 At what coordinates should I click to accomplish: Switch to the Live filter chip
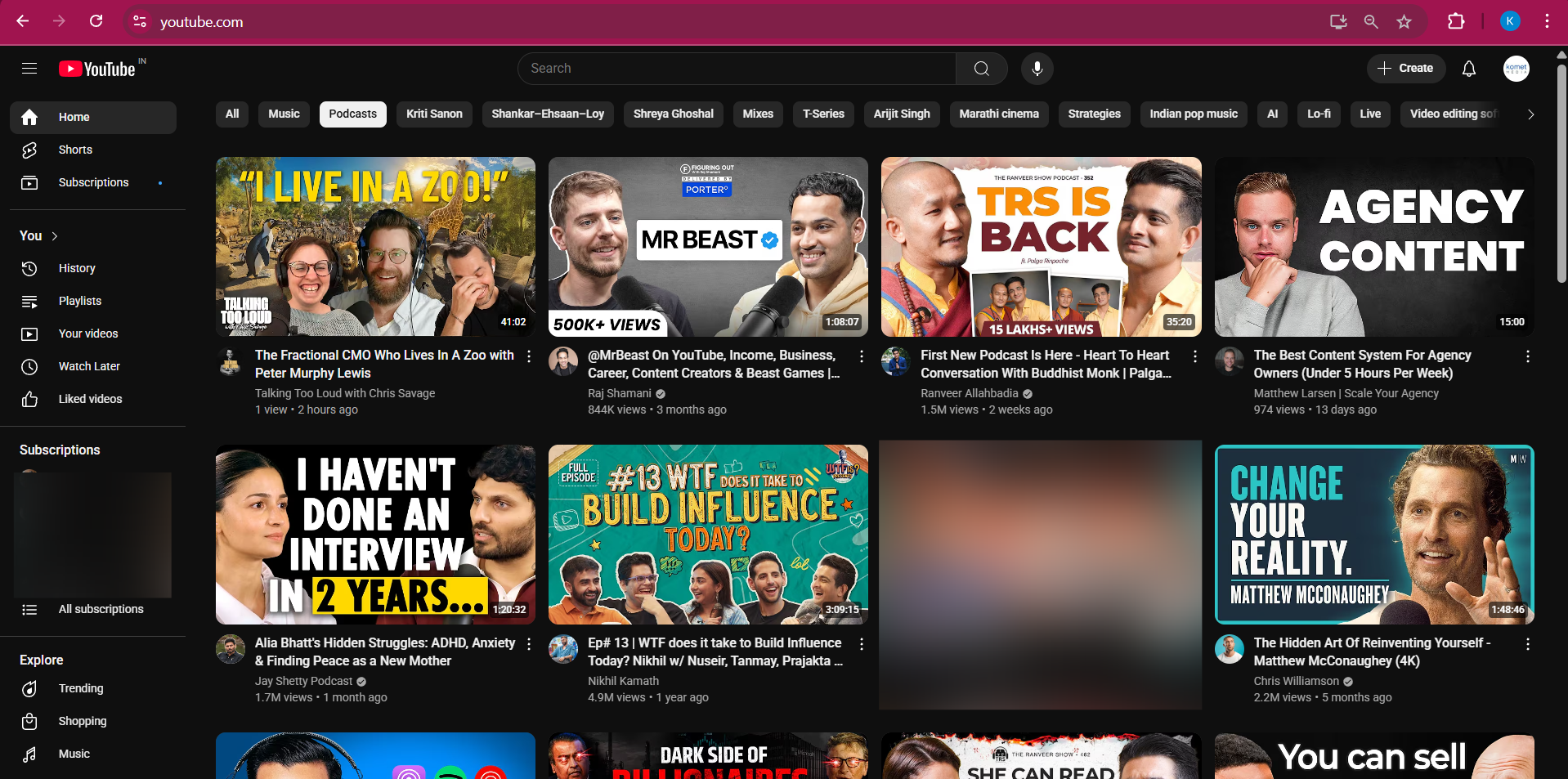pyautogui.click(x=1369, y=114)
